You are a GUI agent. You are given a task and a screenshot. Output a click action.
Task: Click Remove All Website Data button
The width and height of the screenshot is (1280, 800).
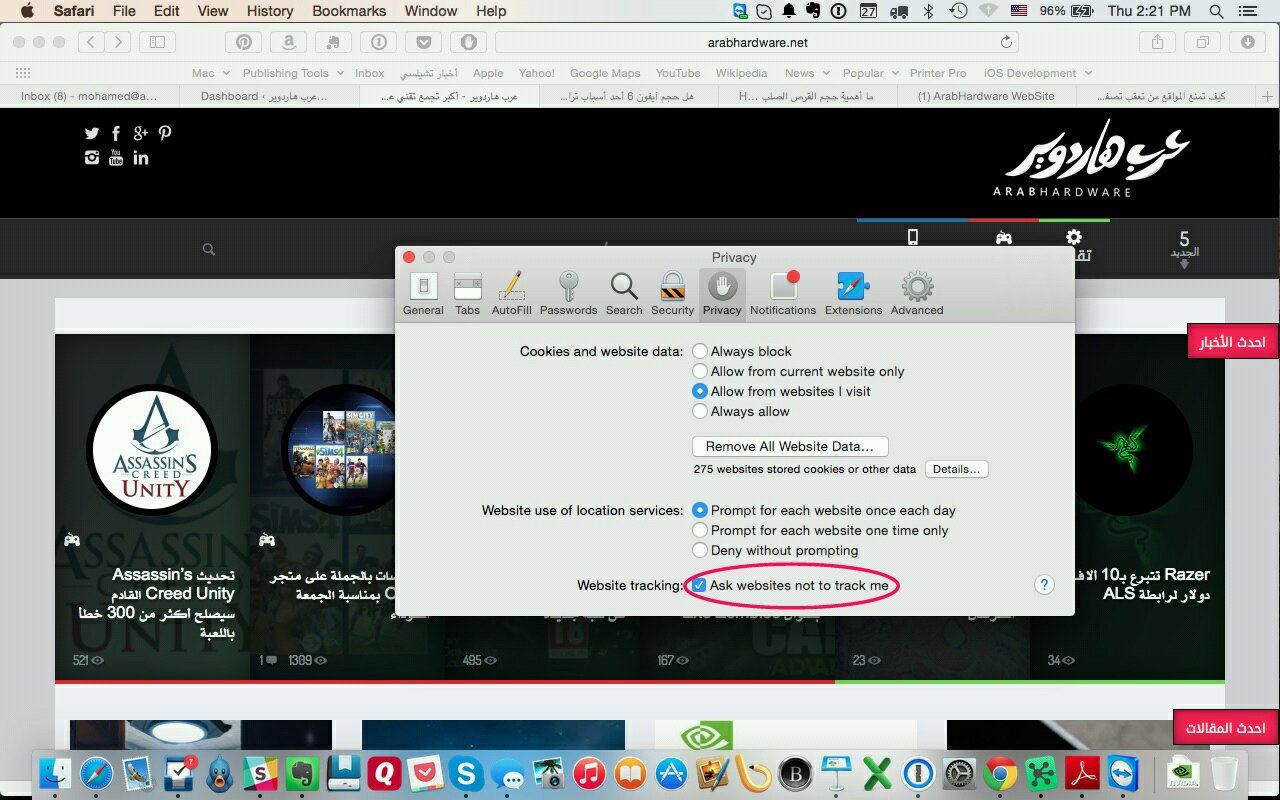point(790,446)
